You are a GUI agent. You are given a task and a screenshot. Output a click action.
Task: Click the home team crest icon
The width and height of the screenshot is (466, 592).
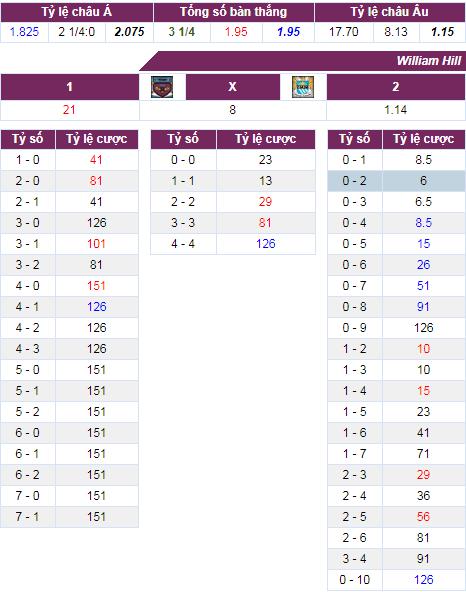162,87
